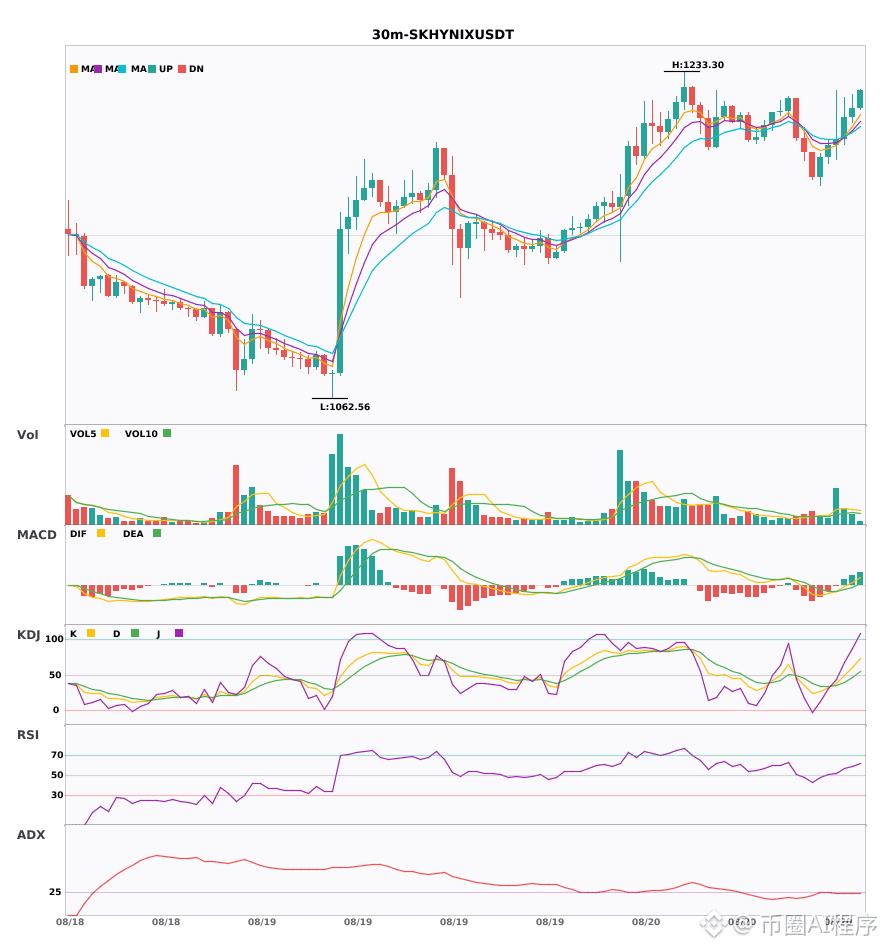
Task: Click the cyan MA legend swatch
Action: click(122, 69)
